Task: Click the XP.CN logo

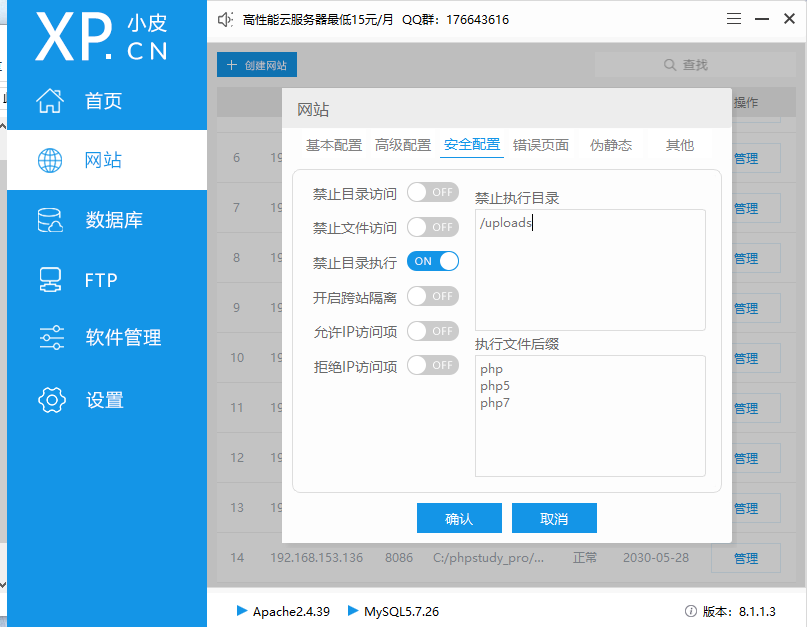Action: (x=101, y=36)
